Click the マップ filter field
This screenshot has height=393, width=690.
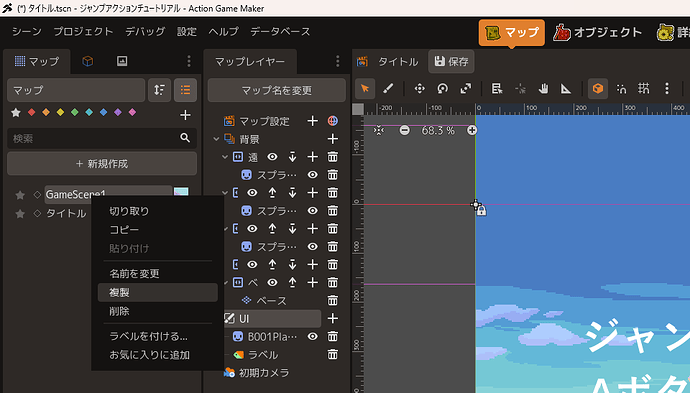tap(76, 90)
